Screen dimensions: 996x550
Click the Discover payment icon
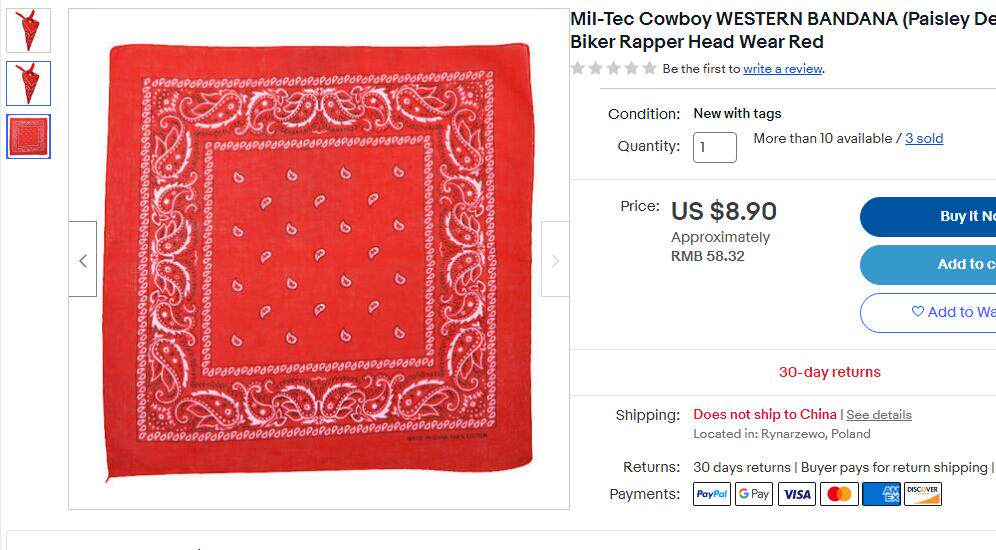[923, 493]
